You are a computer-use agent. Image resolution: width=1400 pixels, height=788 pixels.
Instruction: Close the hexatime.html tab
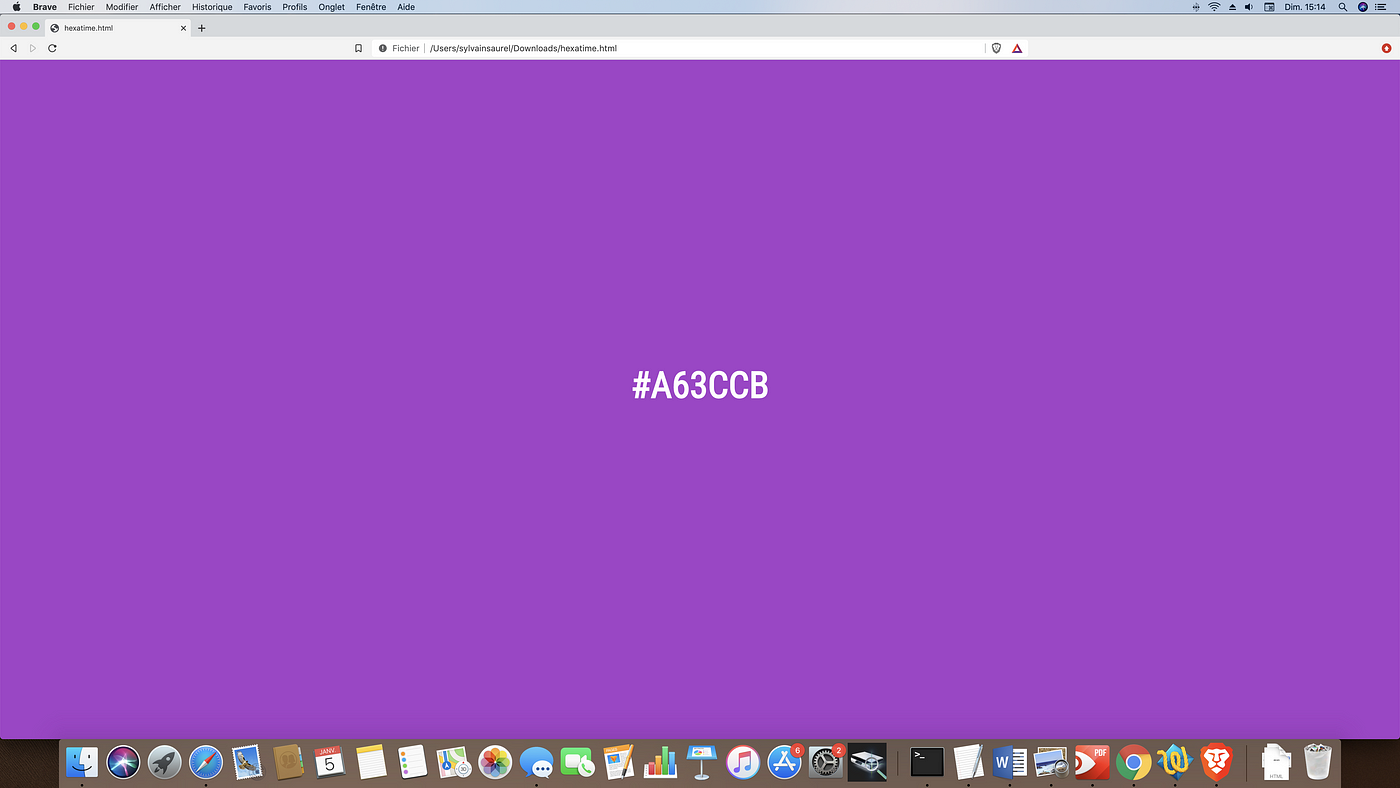(183, 28)
